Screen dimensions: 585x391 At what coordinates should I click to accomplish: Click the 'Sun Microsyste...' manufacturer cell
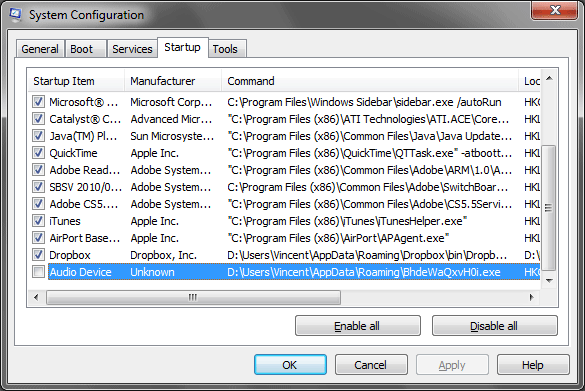click(x=172, y=136)
